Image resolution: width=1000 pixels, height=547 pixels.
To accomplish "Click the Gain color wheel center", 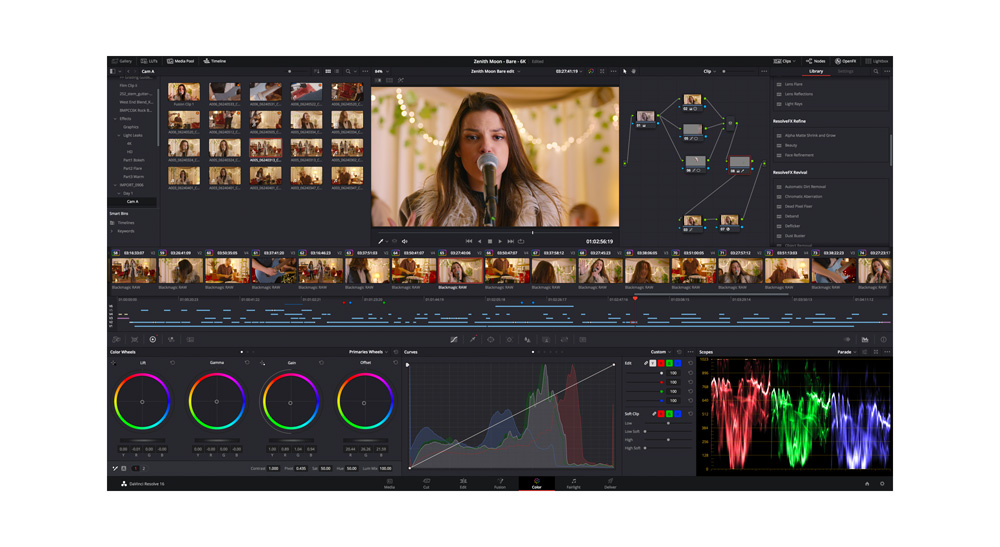I will click(290, 402).
